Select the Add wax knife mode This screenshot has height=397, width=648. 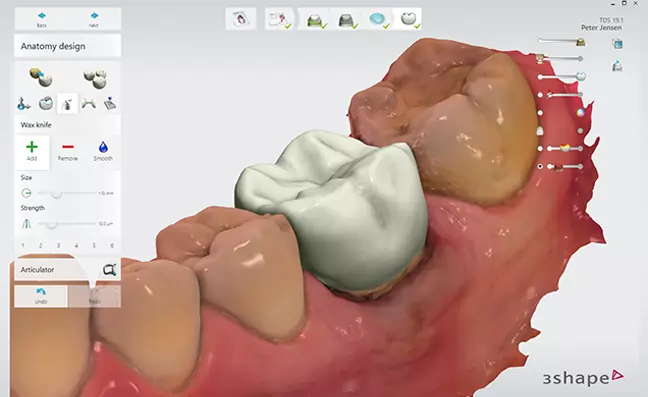(x=32, y=152)
